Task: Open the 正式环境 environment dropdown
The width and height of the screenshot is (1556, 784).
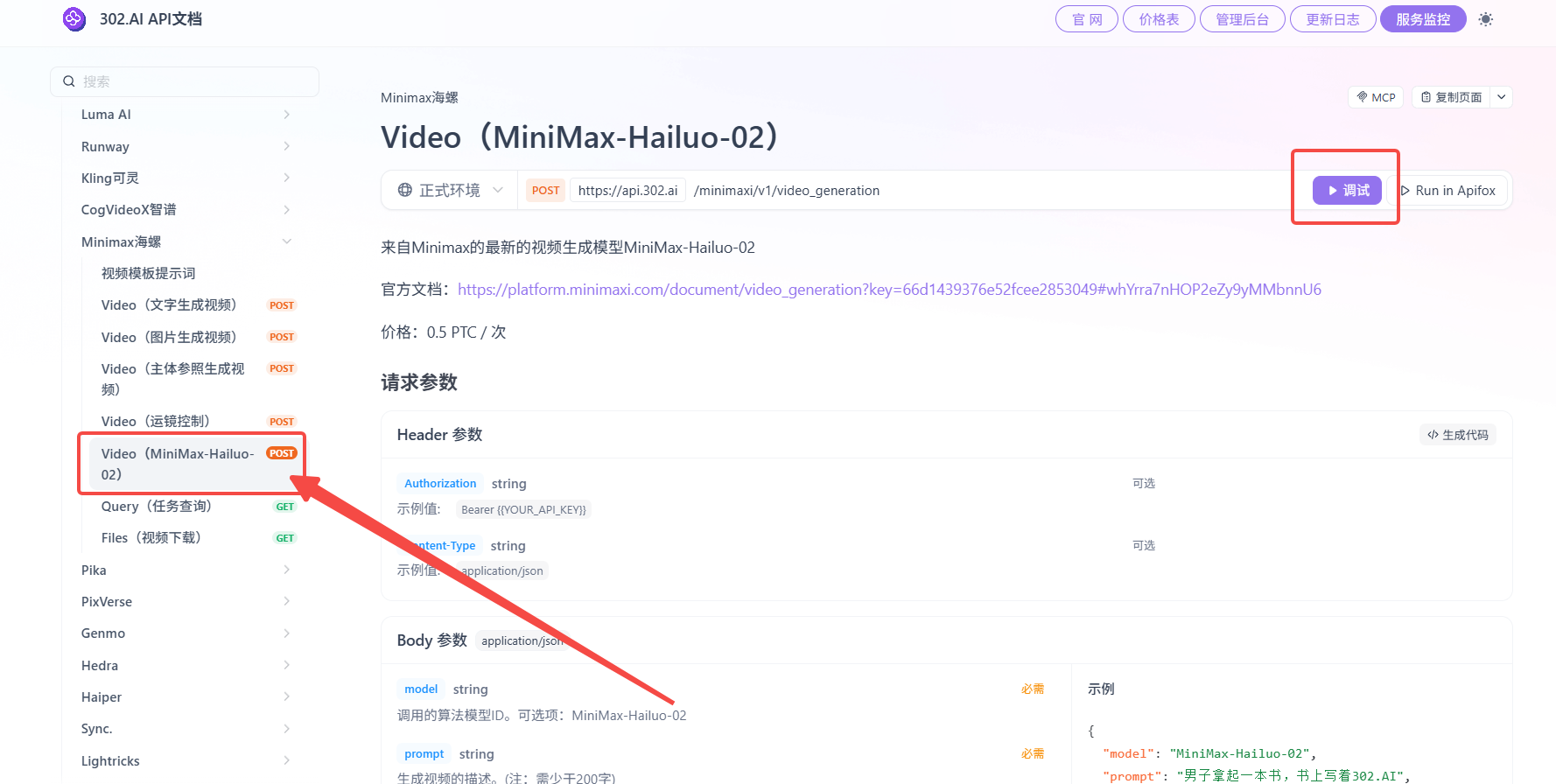Action: point(450,190)
